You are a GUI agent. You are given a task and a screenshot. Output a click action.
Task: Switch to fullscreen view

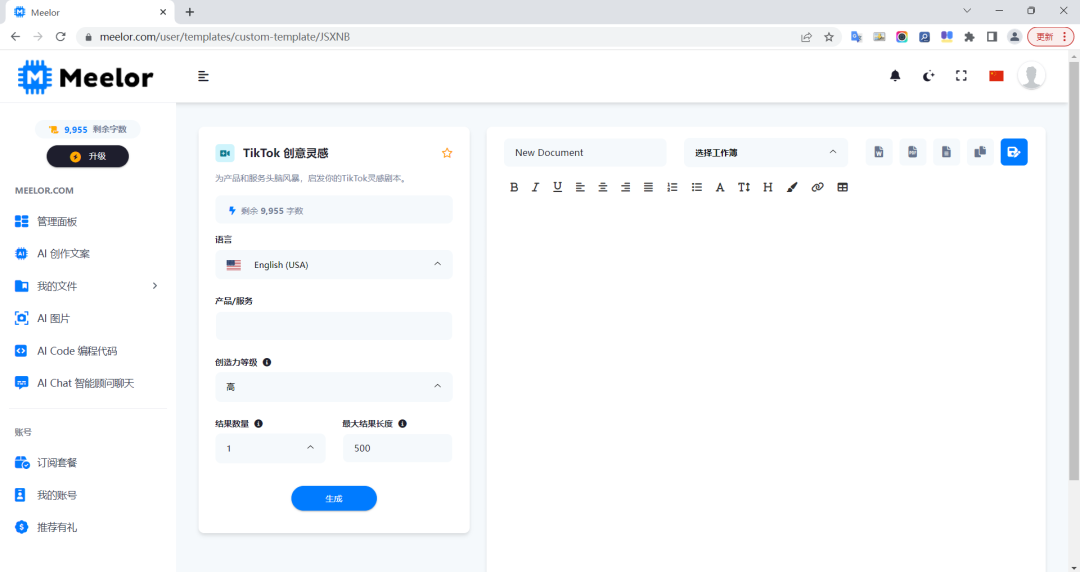click(961, 76)
